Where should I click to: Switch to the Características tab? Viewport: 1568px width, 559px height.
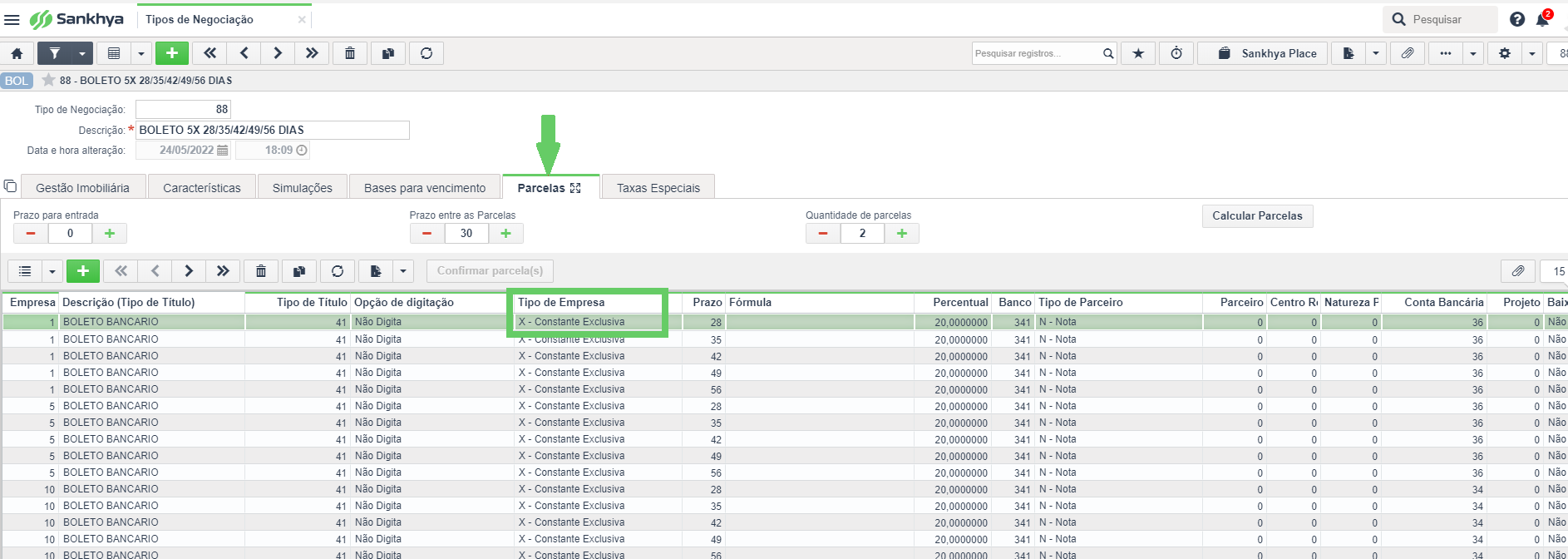202,188
